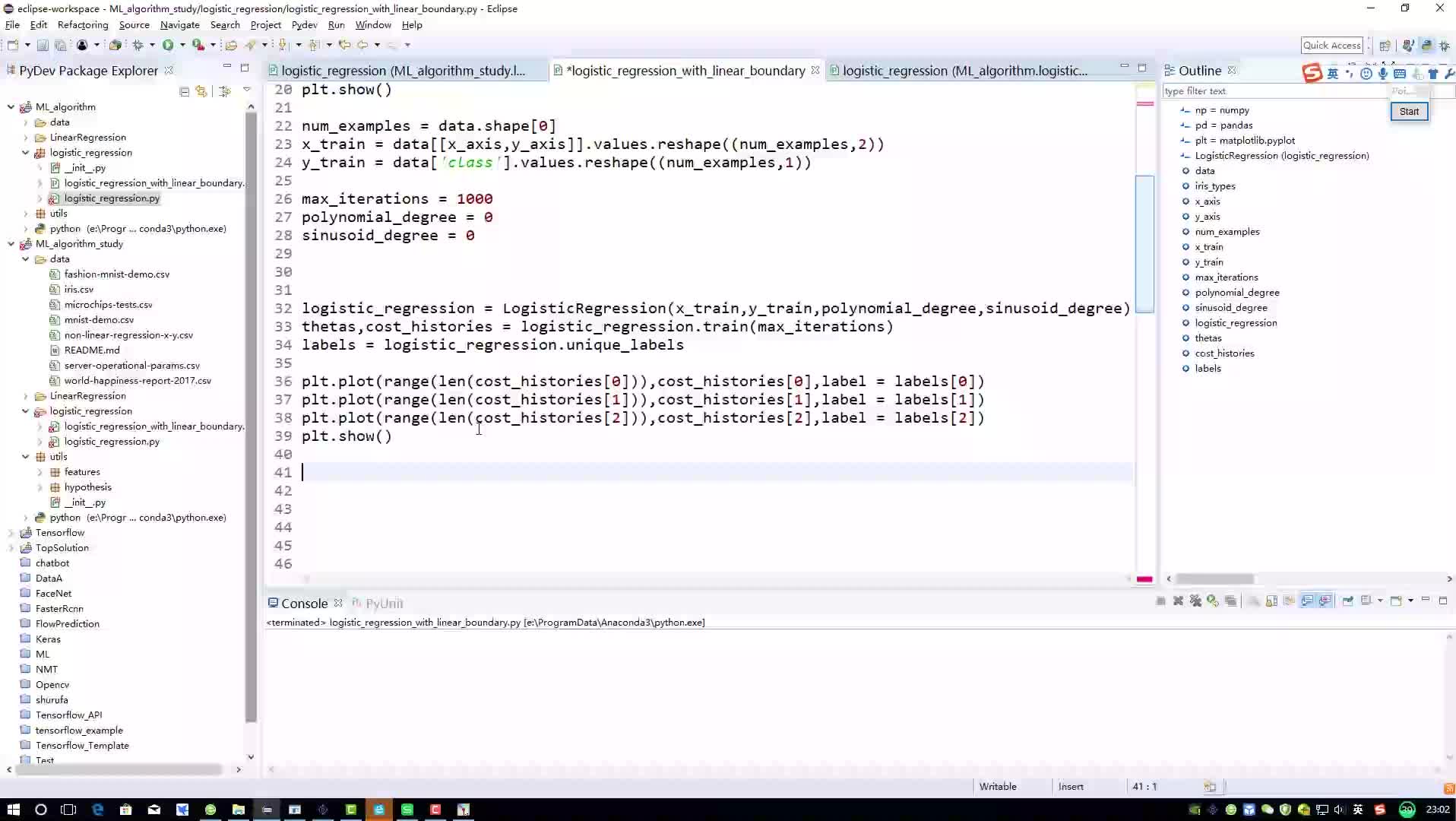This screenshot has height=821, width=1456.
Task: Click Pin Console icon
Action: coord(1347,601)
